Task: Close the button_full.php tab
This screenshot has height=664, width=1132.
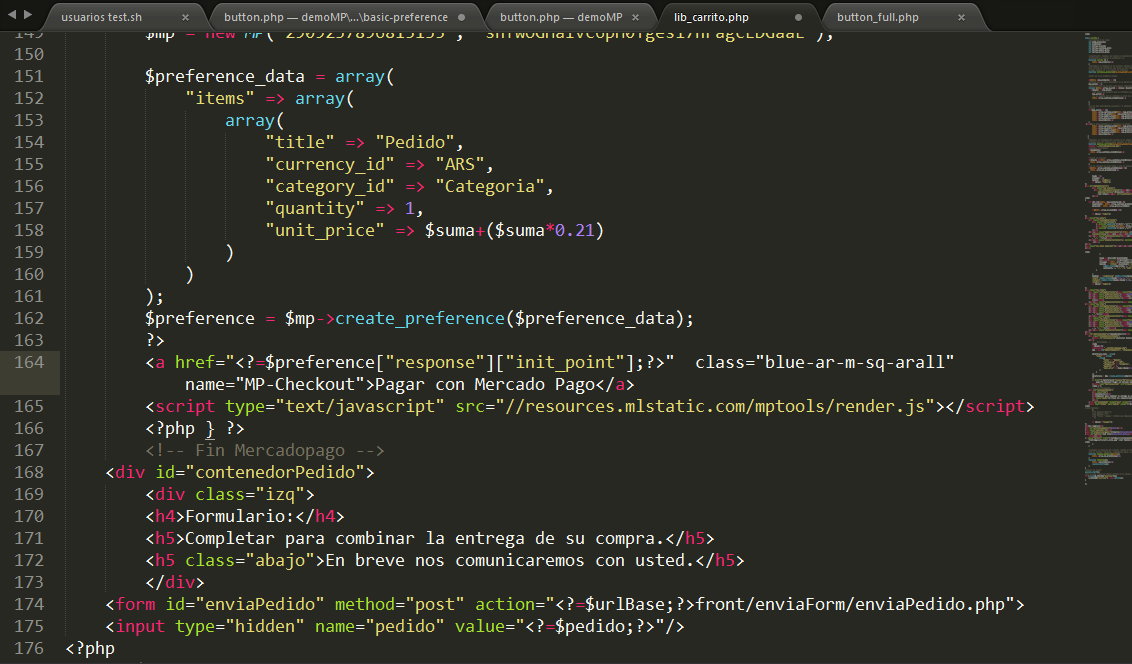Action: [962, 17]
